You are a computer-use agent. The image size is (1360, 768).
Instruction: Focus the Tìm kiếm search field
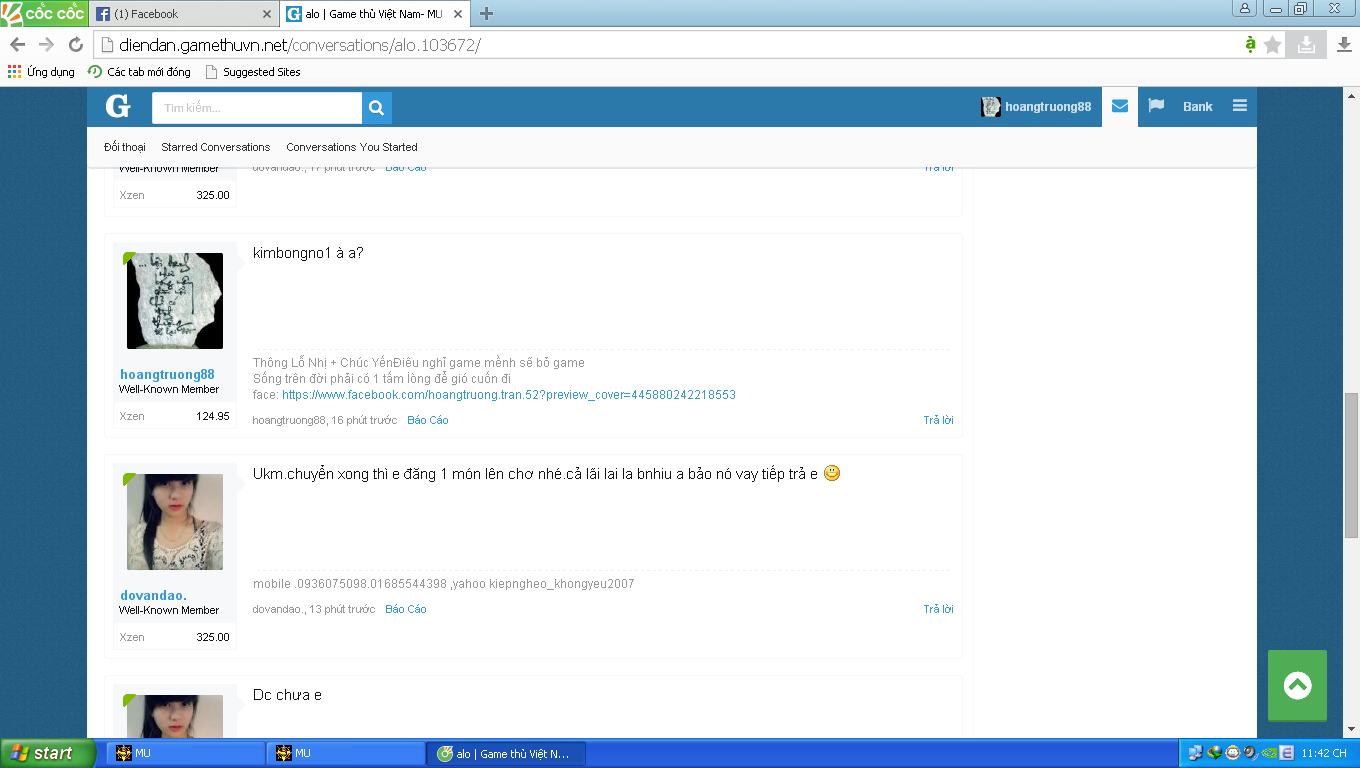pos(257,108)
